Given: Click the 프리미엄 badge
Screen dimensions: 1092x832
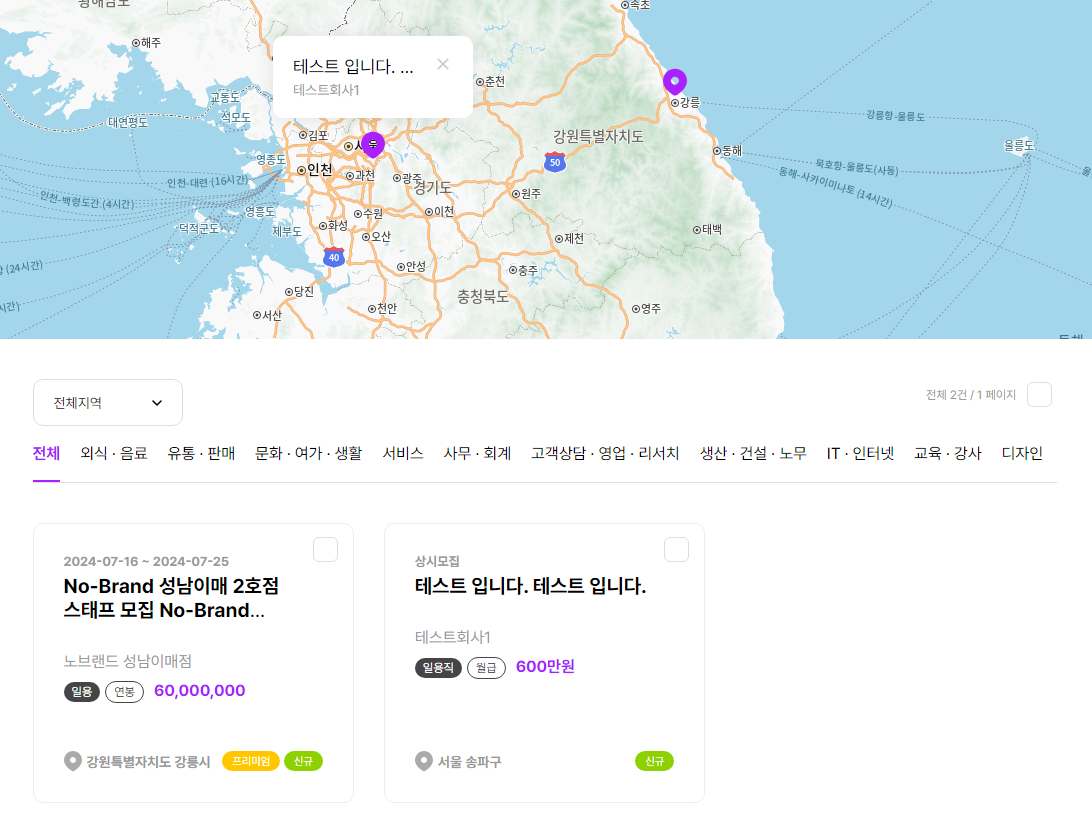Looking at the screenshot, I should point(251,761).
